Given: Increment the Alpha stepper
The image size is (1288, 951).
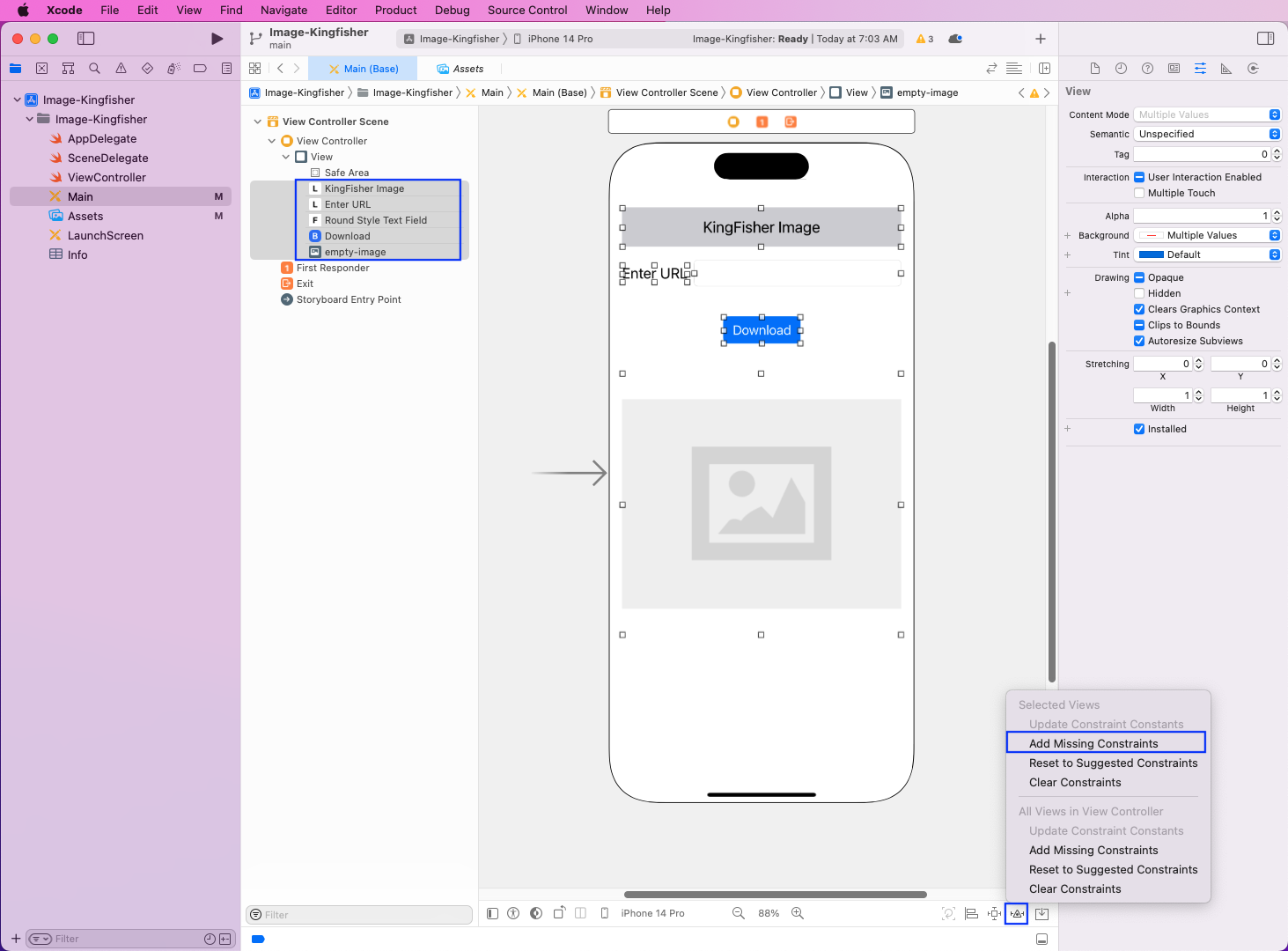Looking at the screenshot, I should click(1277, 213).
